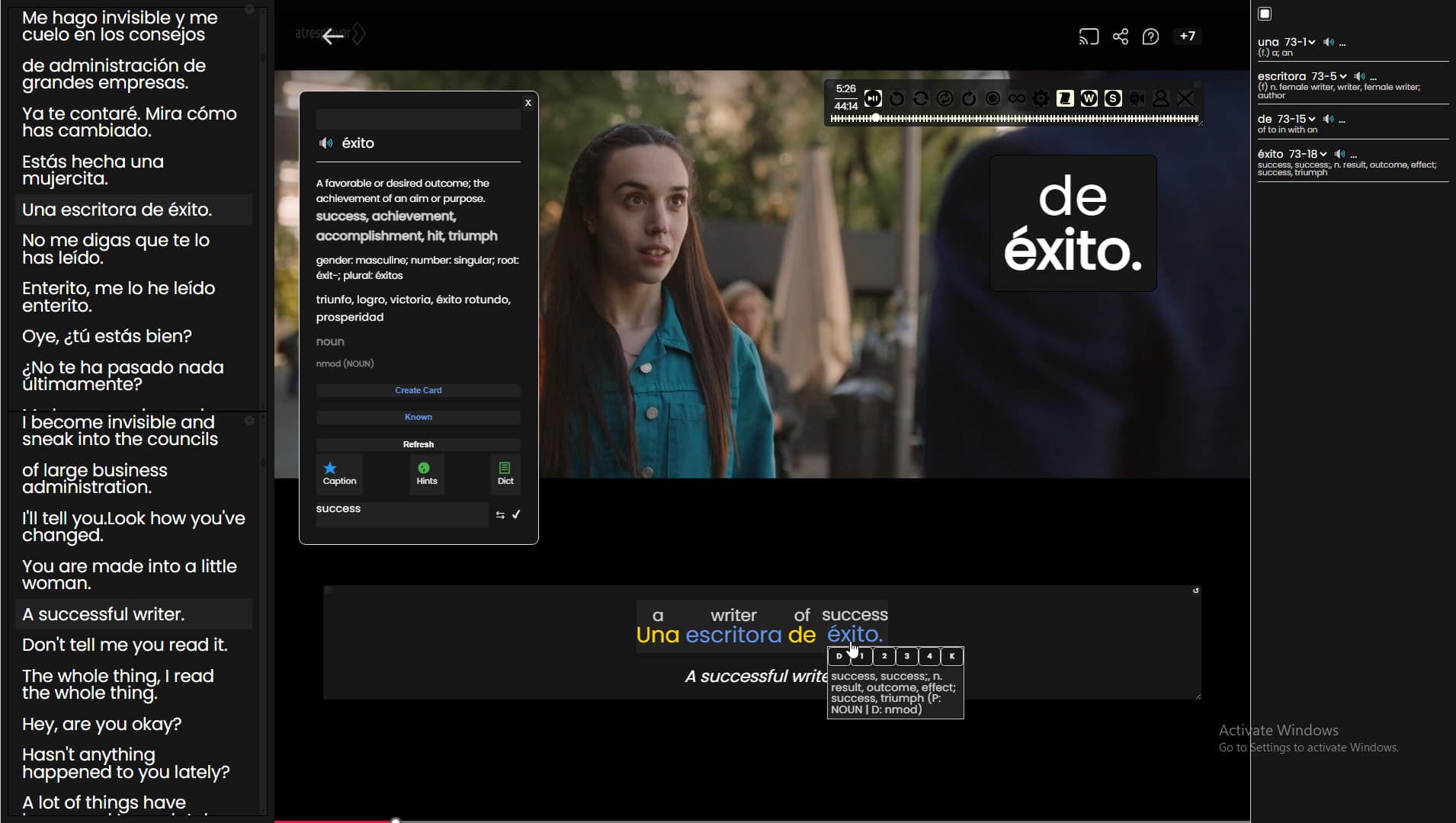Play audio for éxito in popup
The image size is (1456, 823).
pyautogui.click(x=326, y=143)
